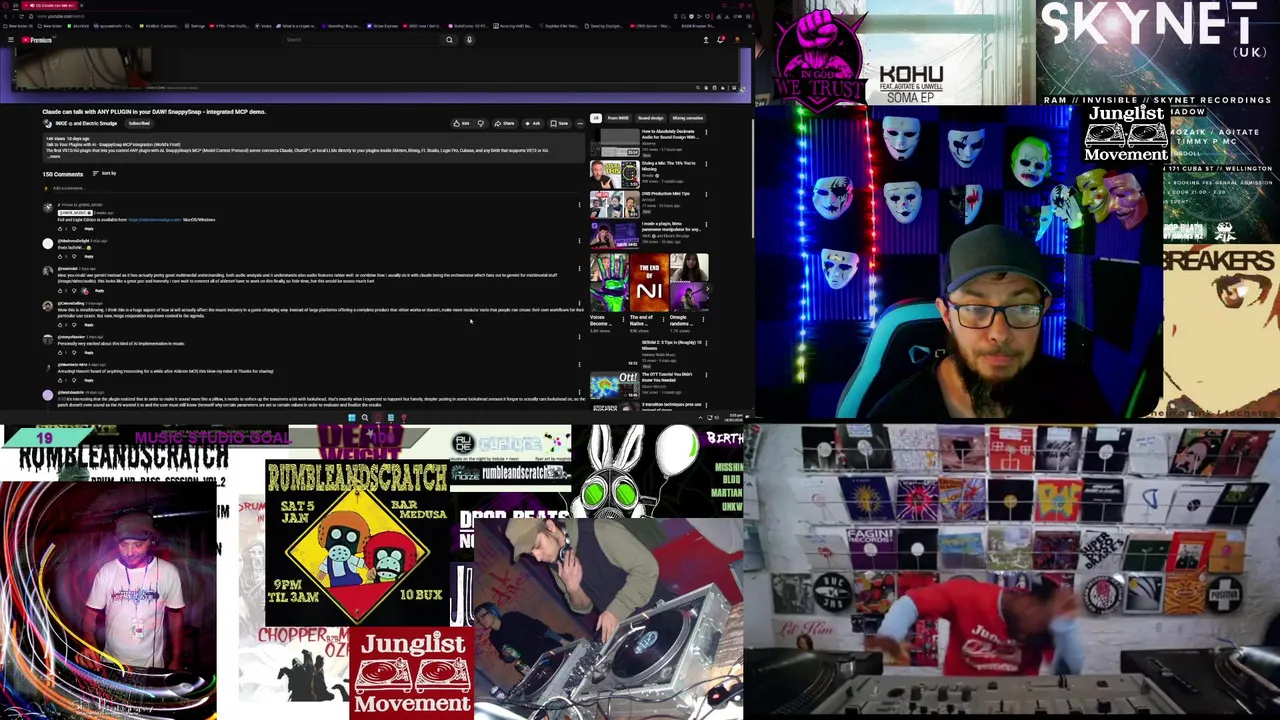The width and height of the screenshot is (1280, 720).
Task: Open options for the 'Amazing! Haven't heard' comment
Action: point(579,365)
